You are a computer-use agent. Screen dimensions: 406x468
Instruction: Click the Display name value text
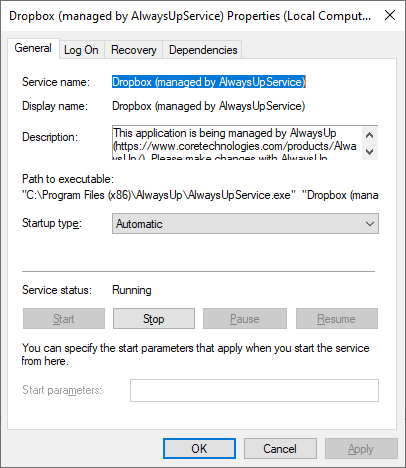209,106
